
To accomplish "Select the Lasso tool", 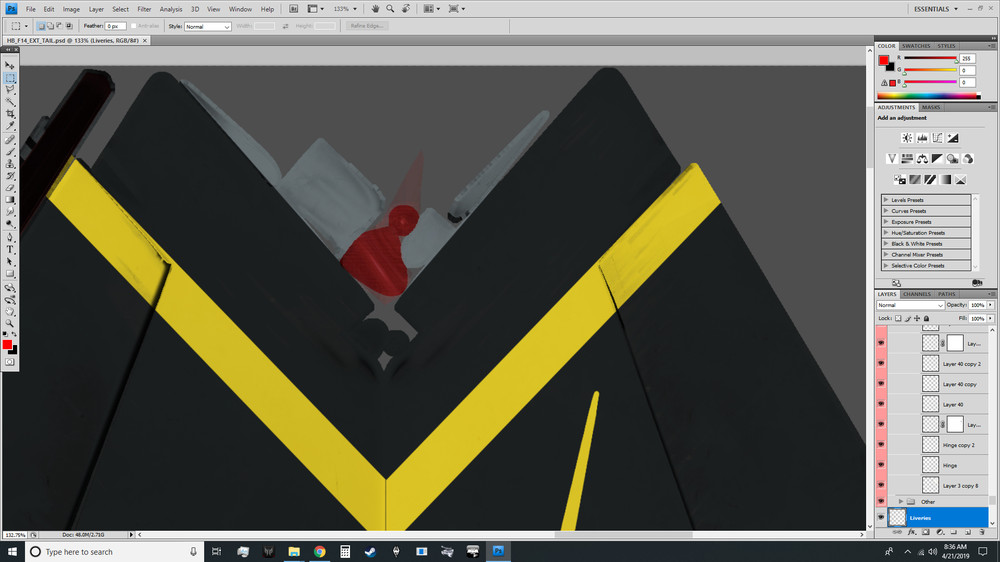I will tap(10, 89).
